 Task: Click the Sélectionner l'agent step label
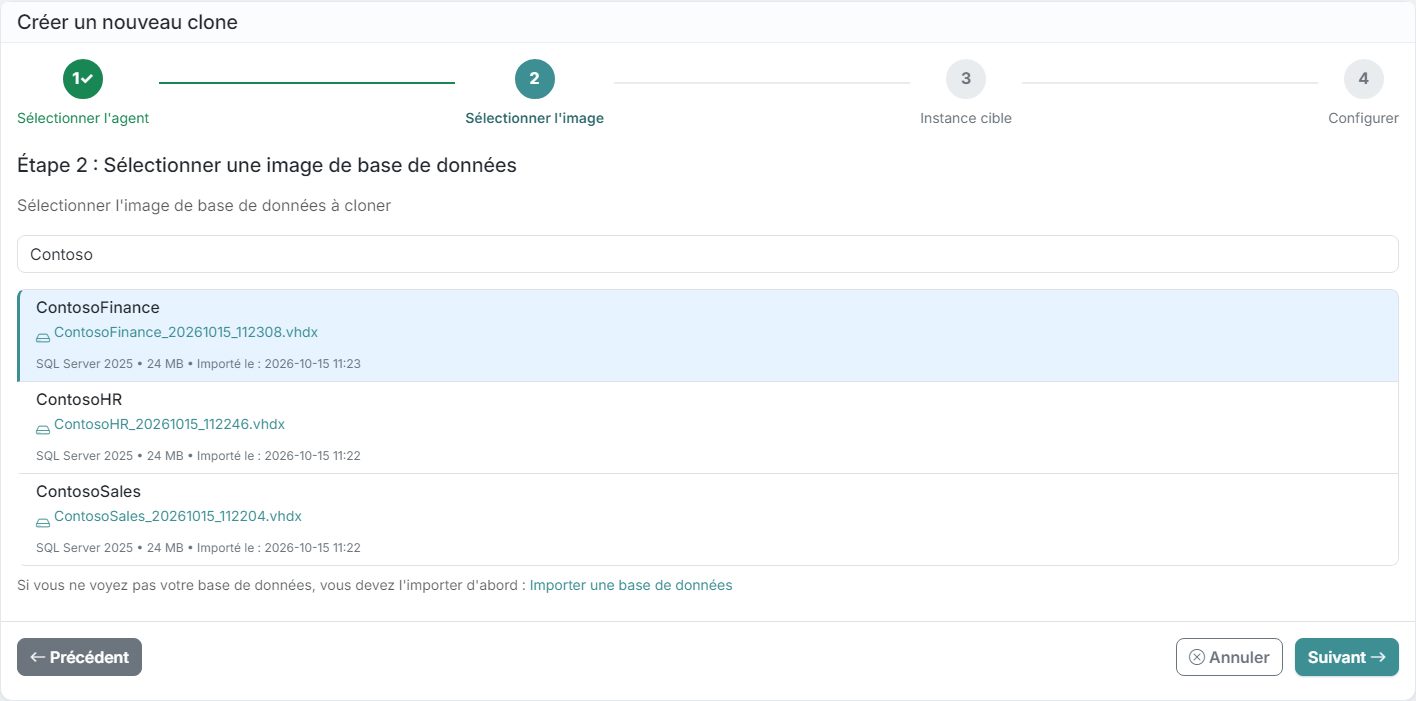[83, 118]
